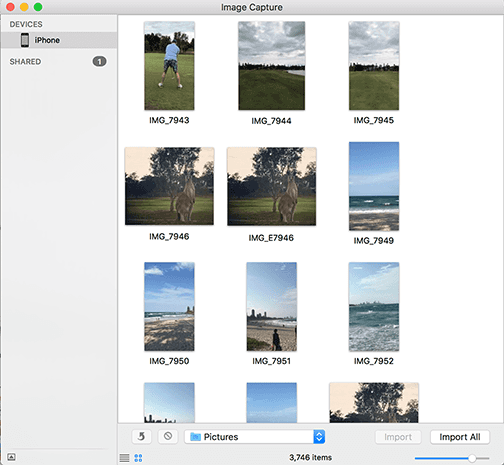Click the dimmed Import button

tap(398, 437)
